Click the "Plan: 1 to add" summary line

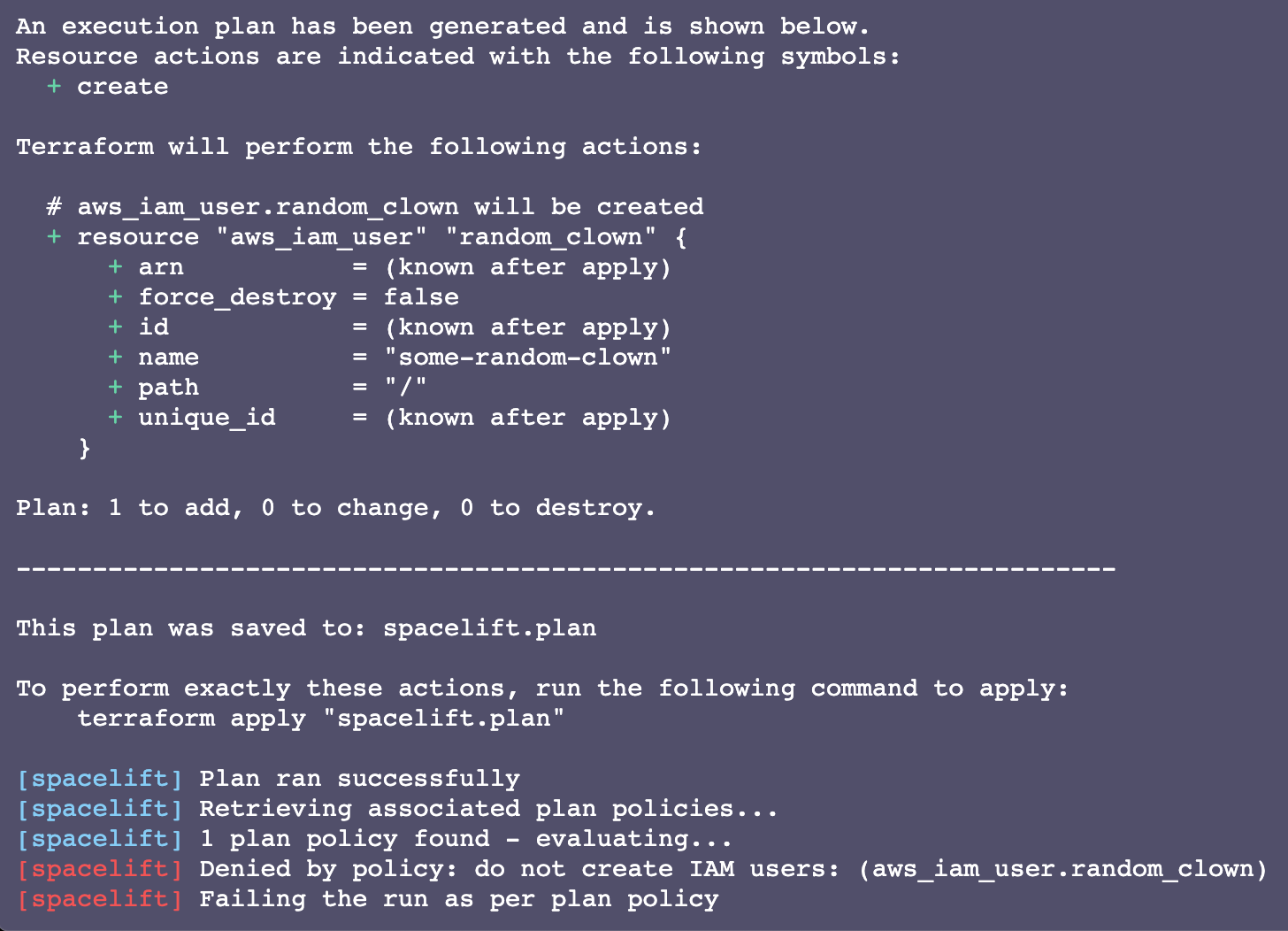click(x=336, y=508)
